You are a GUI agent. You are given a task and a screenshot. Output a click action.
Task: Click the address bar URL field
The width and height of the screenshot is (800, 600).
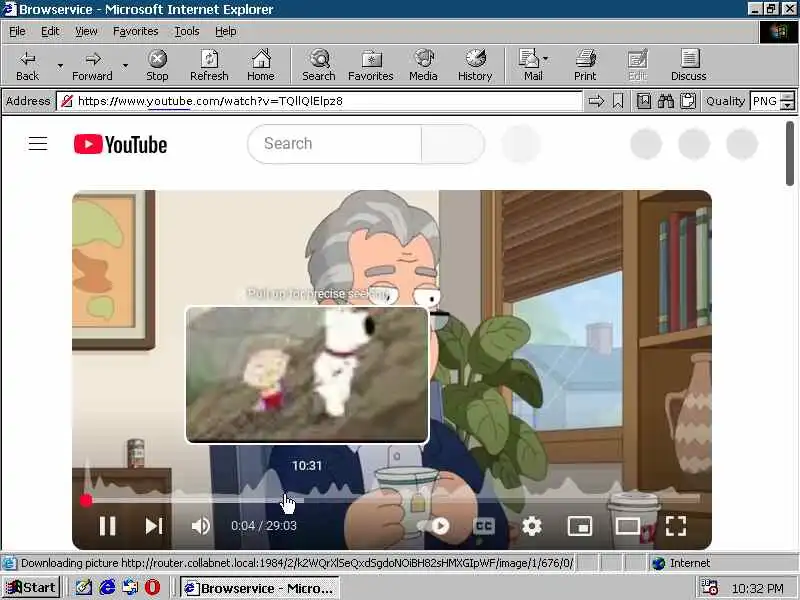coord(319,101)
